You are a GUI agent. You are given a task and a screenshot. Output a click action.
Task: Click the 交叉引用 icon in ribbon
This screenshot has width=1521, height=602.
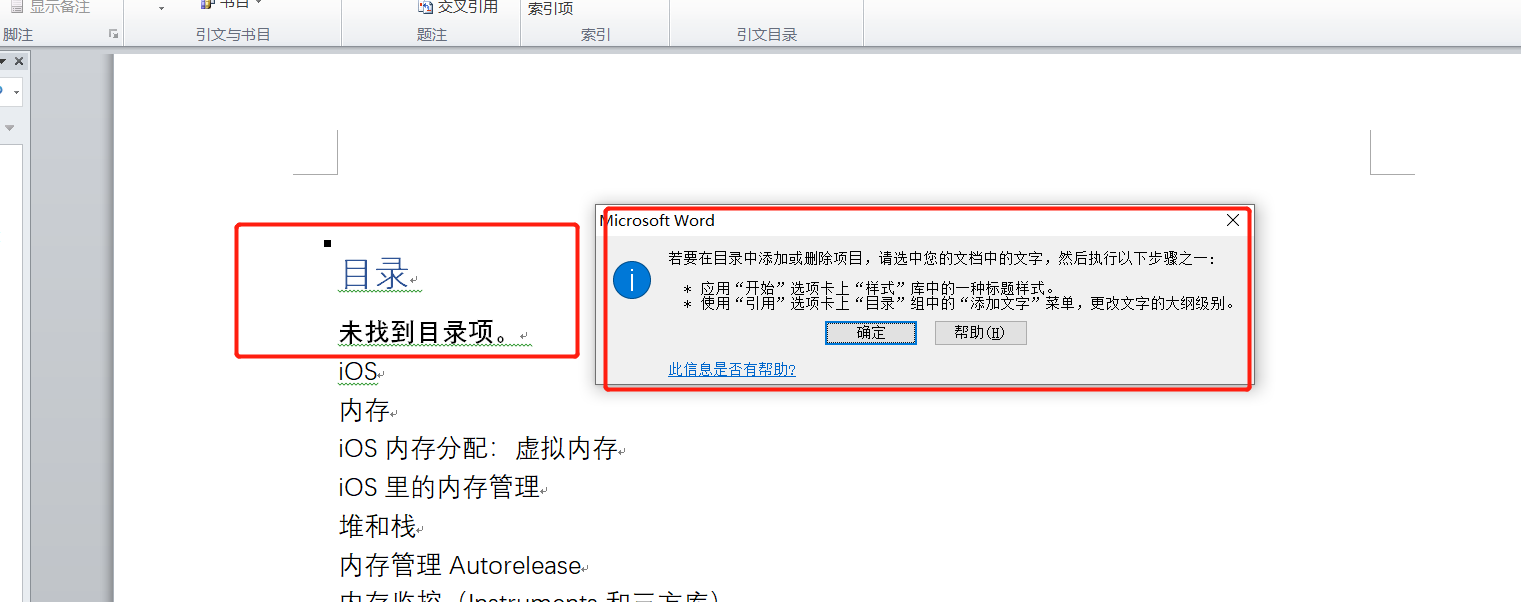[x=425, y=7]
